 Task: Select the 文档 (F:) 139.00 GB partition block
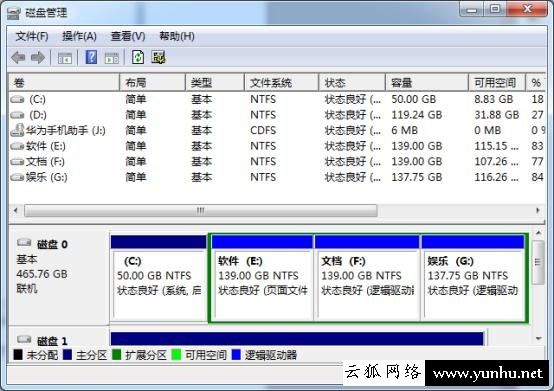point(367,277)
